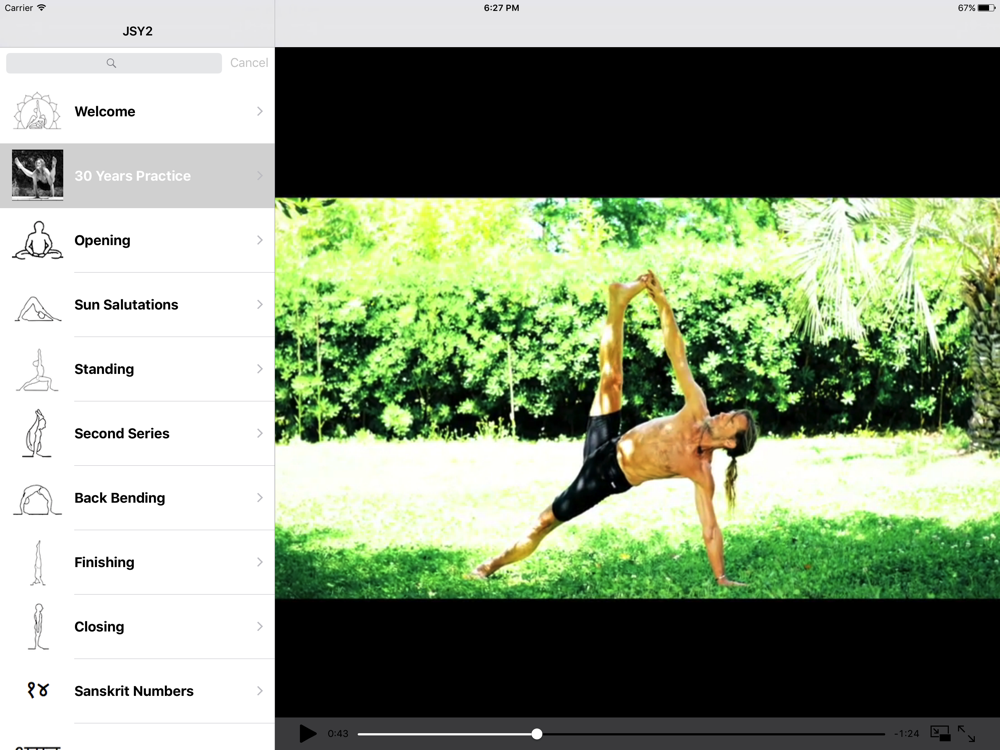The image size is (1000, 750).
Task: Expand the Finishing row chevron
Action: (x=260, y=562)
